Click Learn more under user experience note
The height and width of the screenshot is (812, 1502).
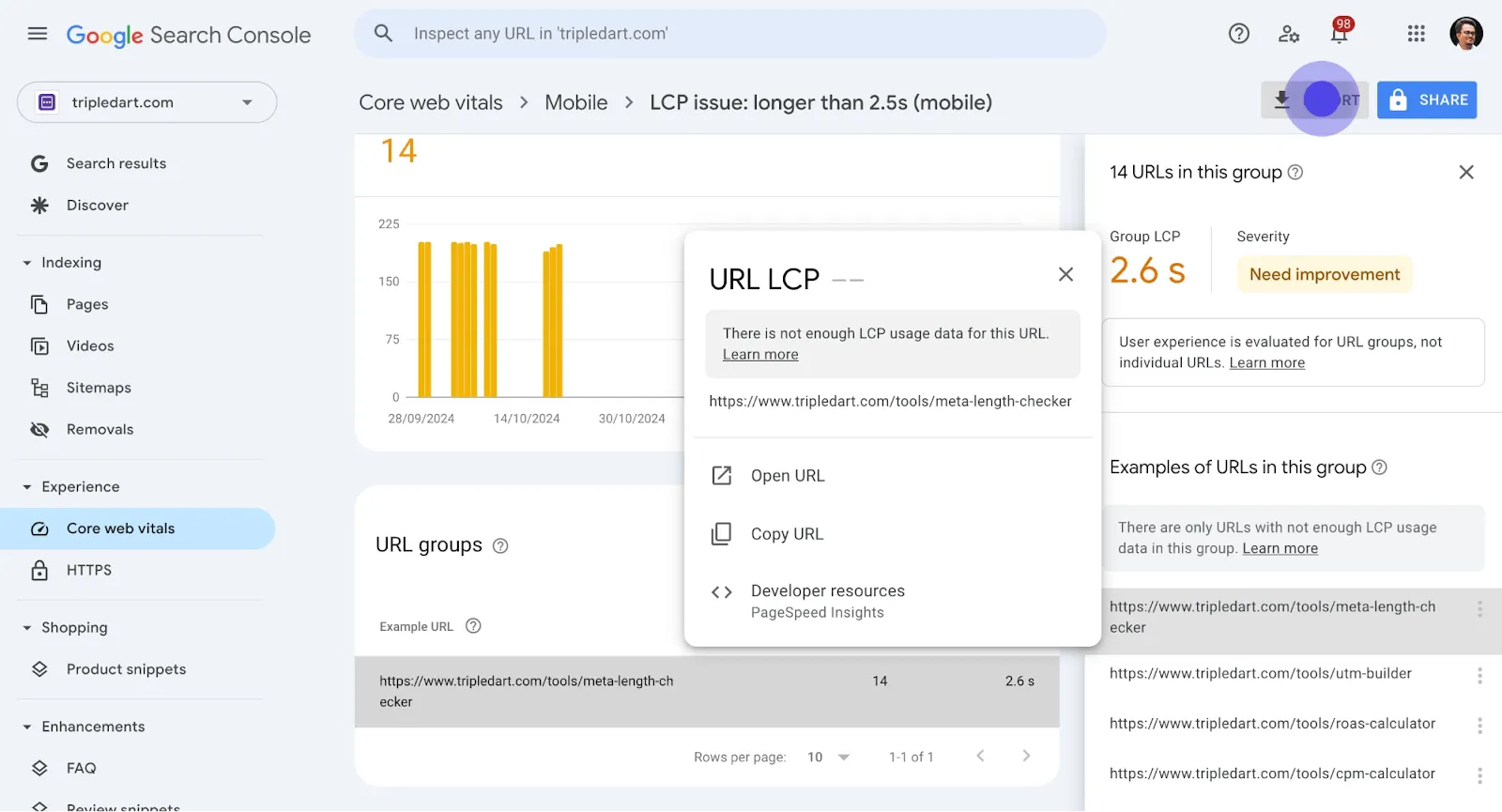[x=1267, y=363]
